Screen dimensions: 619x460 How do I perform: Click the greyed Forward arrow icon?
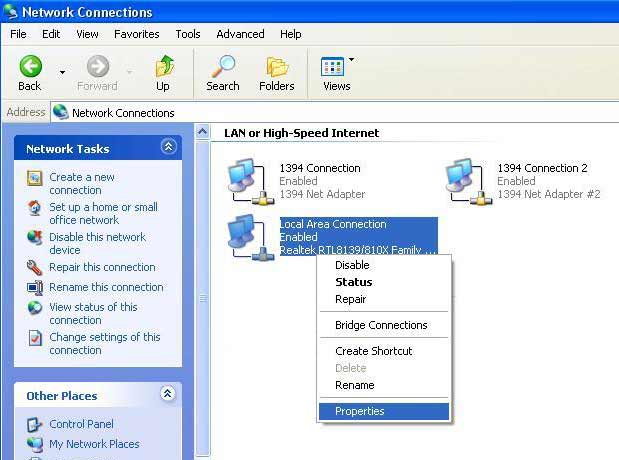click(x=98, y=66)
